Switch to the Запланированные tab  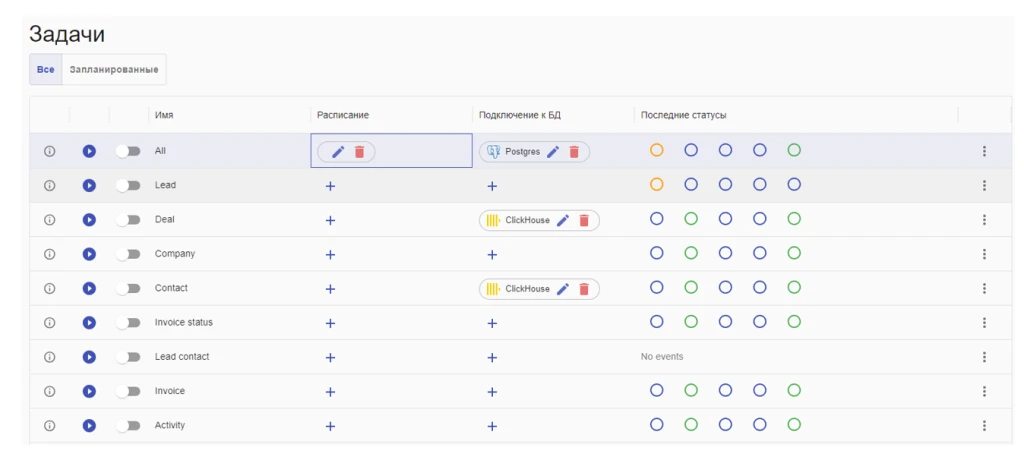pyautogui.click(x=113, y=70)
